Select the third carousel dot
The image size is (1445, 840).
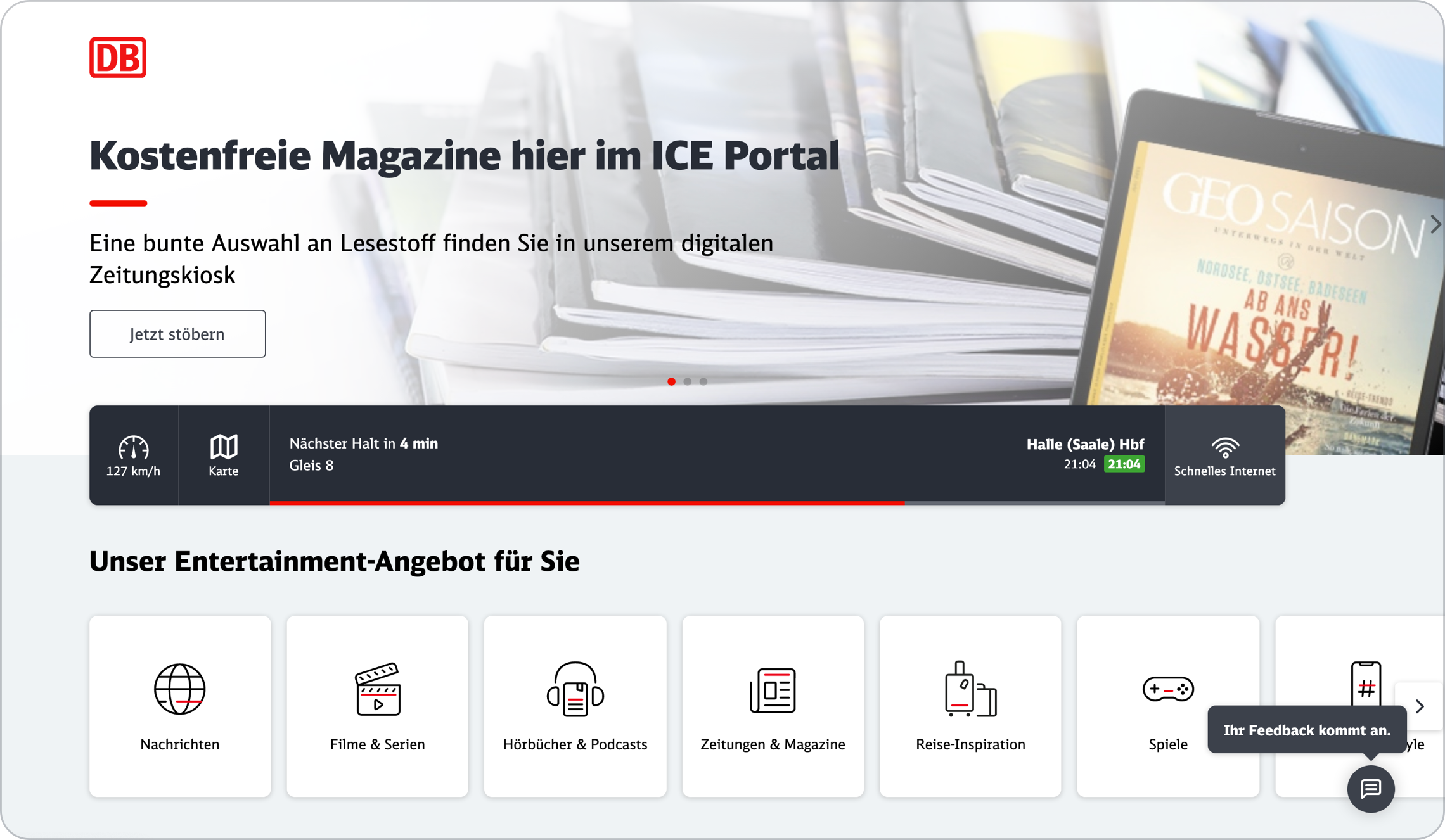[x=703, y=381]
